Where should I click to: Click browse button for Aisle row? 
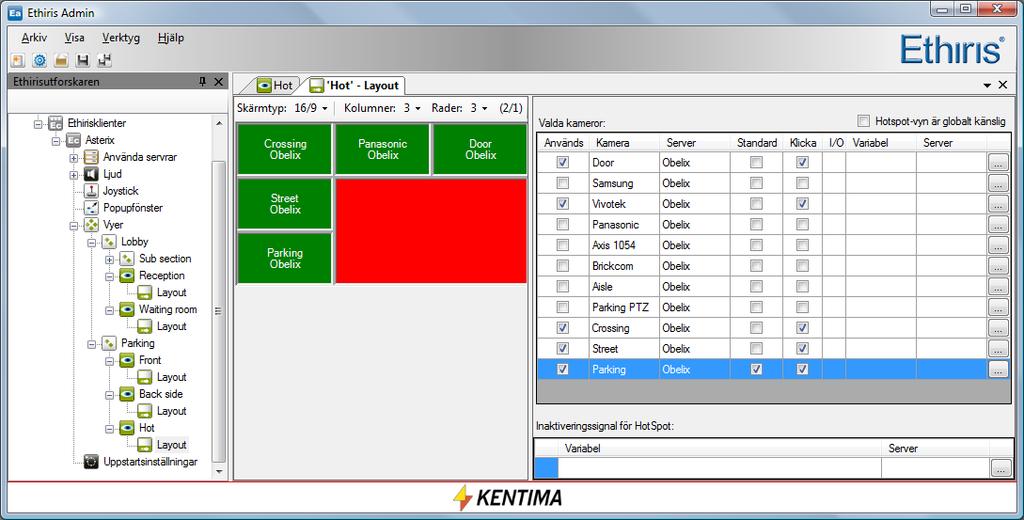997,287
